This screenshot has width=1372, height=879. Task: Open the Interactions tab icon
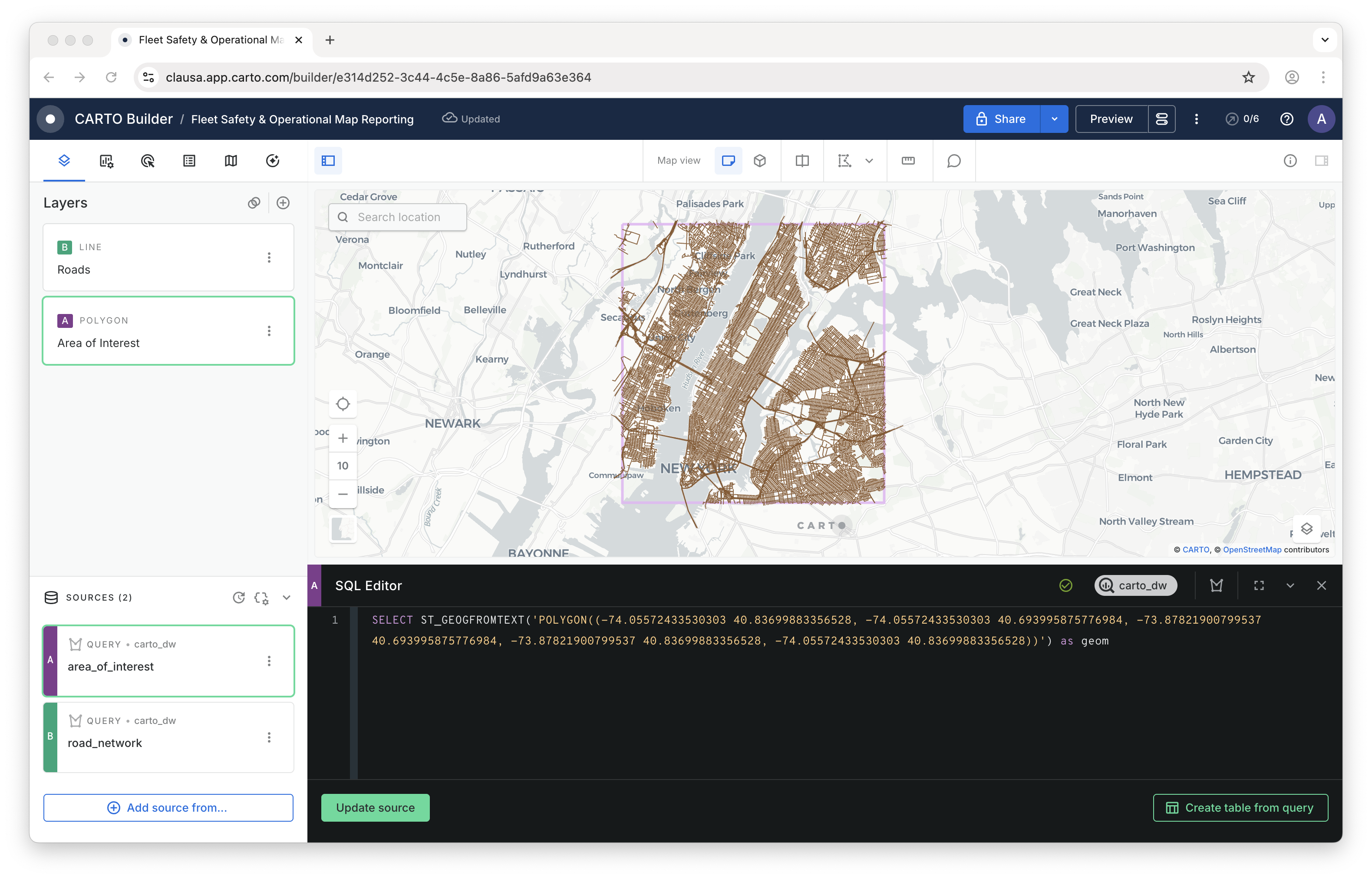click(148, 161)
